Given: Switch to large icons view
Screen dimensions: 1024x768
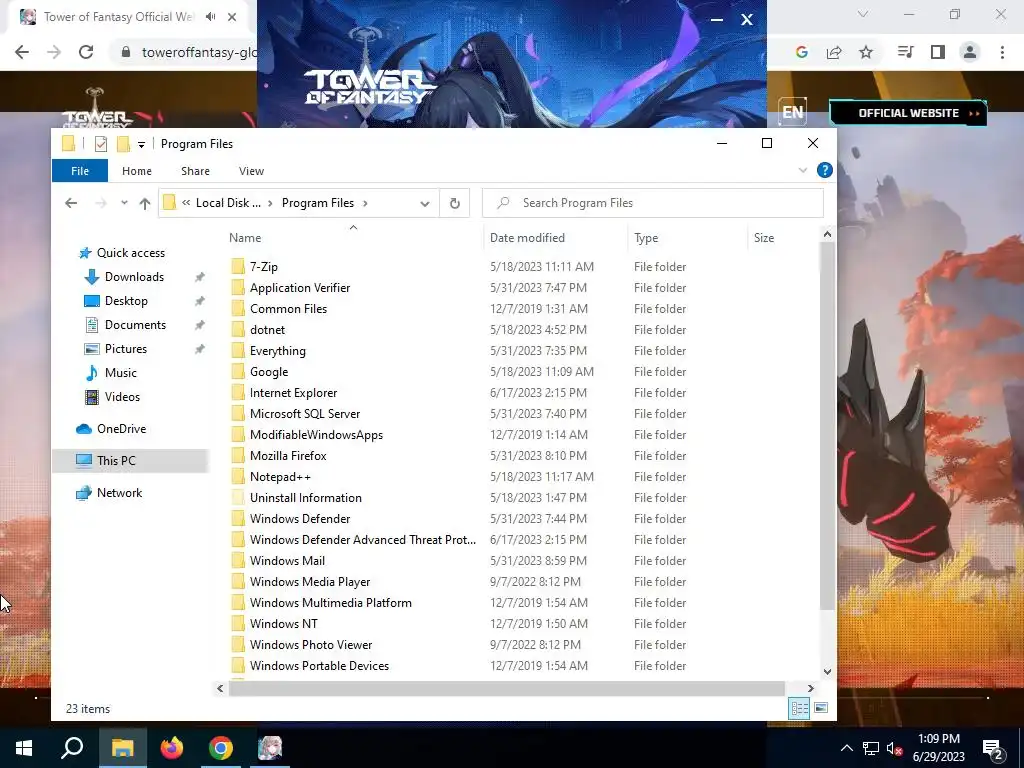Looking at the screenshot, I should click(821, 709).
